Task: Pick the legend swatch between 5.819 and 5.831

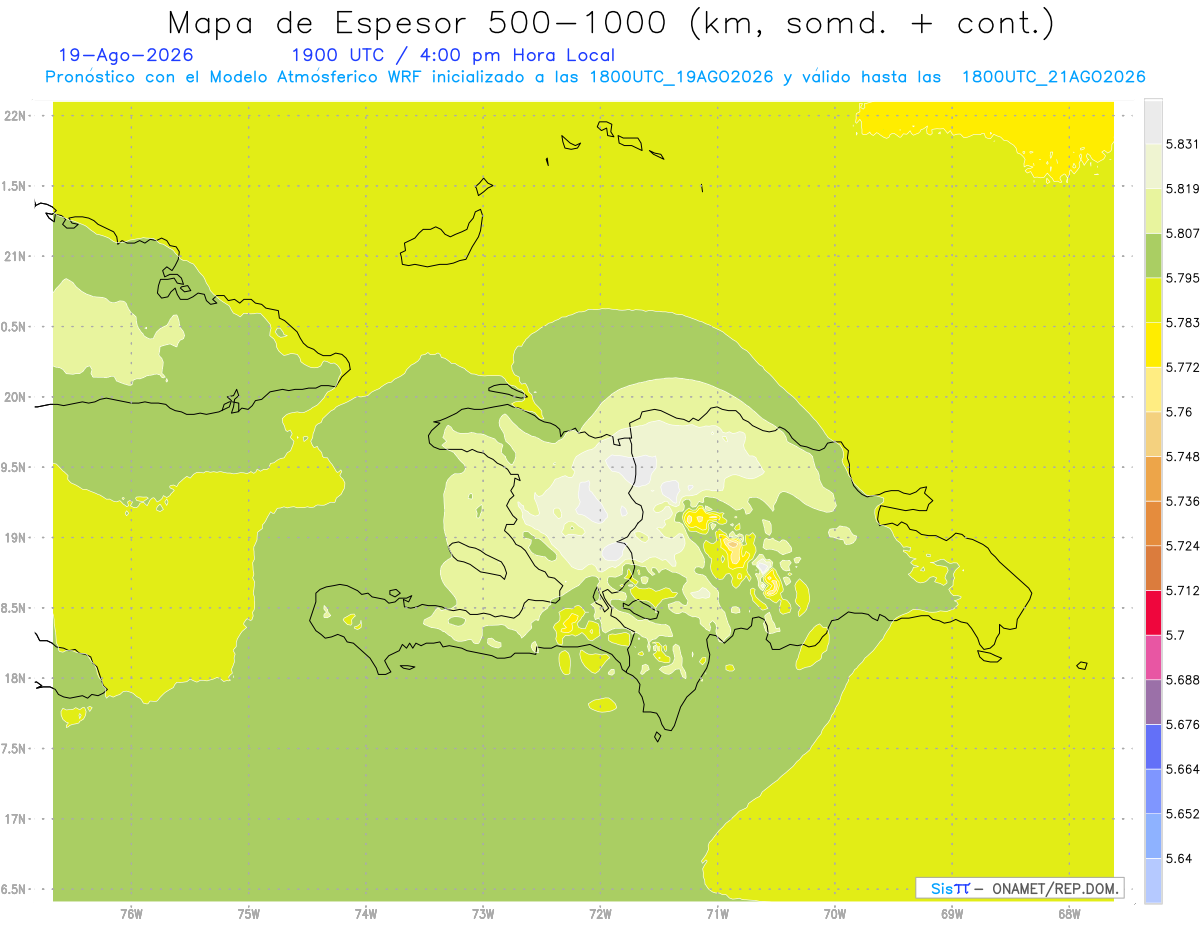Action: 1153,166
